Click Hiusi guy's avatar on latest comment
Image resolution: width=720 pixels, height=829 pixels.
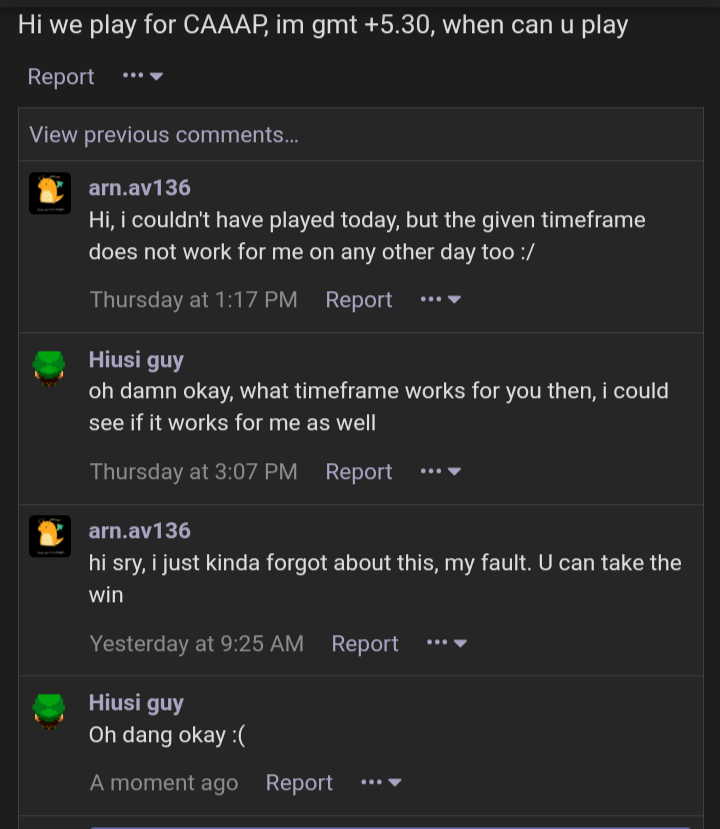click(49, 712)
